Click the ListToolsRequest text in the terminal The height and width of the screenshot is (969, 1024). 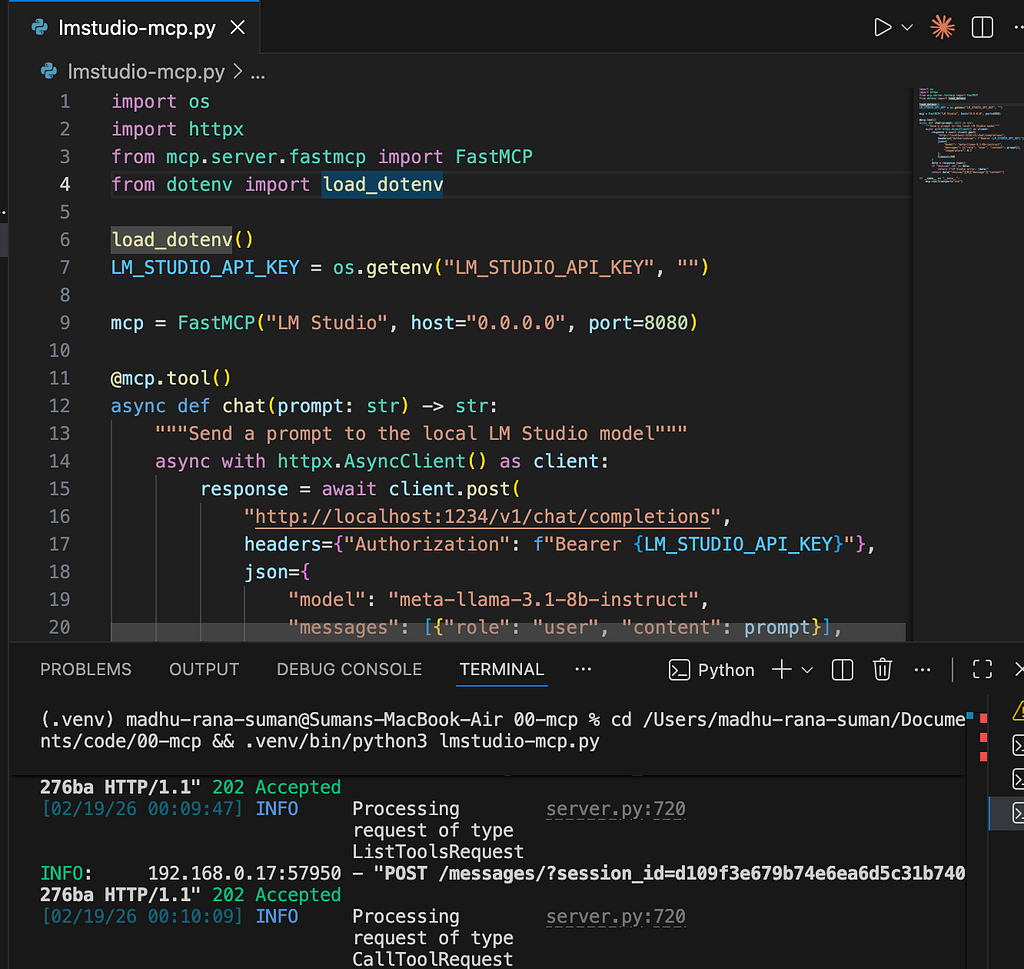(x=438, y=851)
